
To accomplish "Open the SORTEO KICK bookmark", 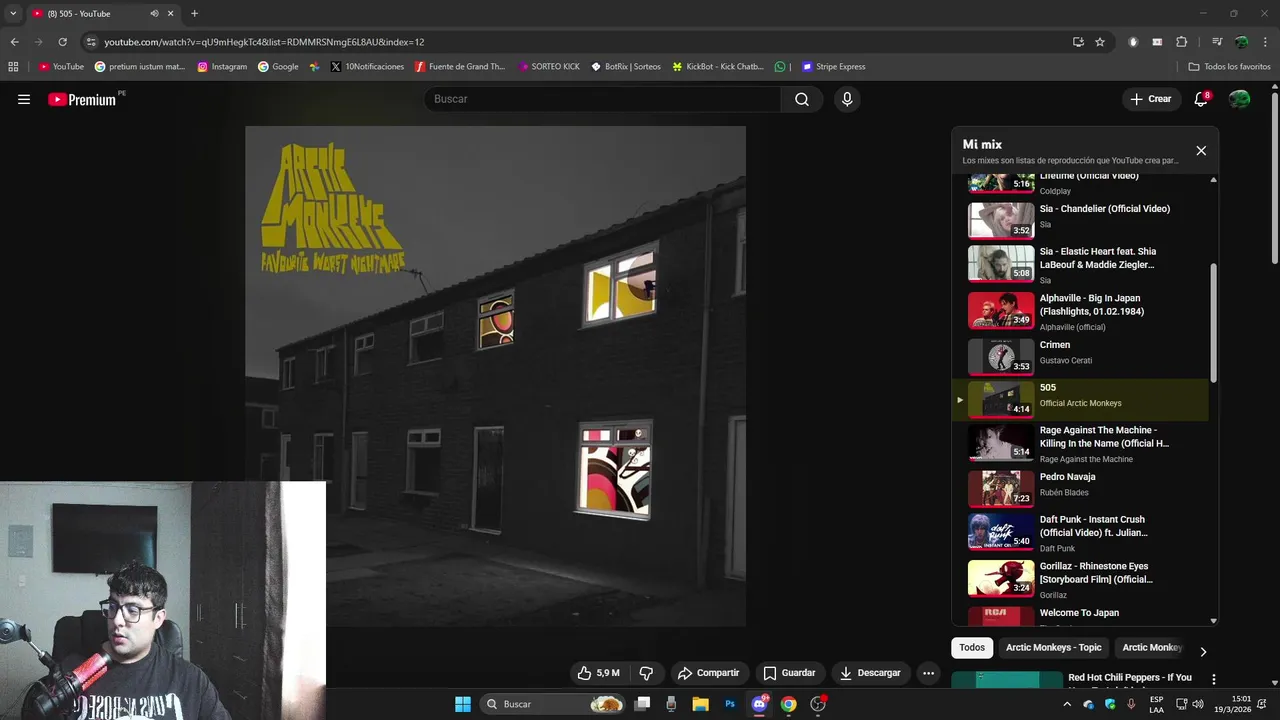I will pyautogui.click(x=548, y=67).
